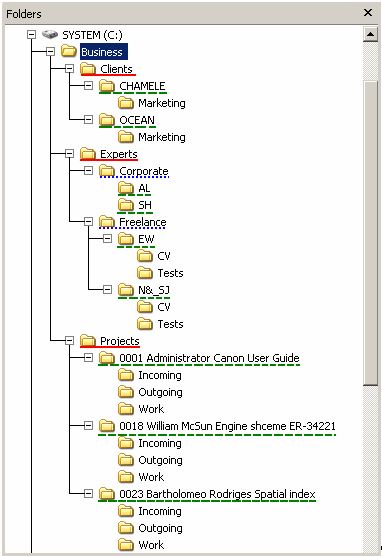
Task: Click the Clients folder icon
Action: (88, 68)
